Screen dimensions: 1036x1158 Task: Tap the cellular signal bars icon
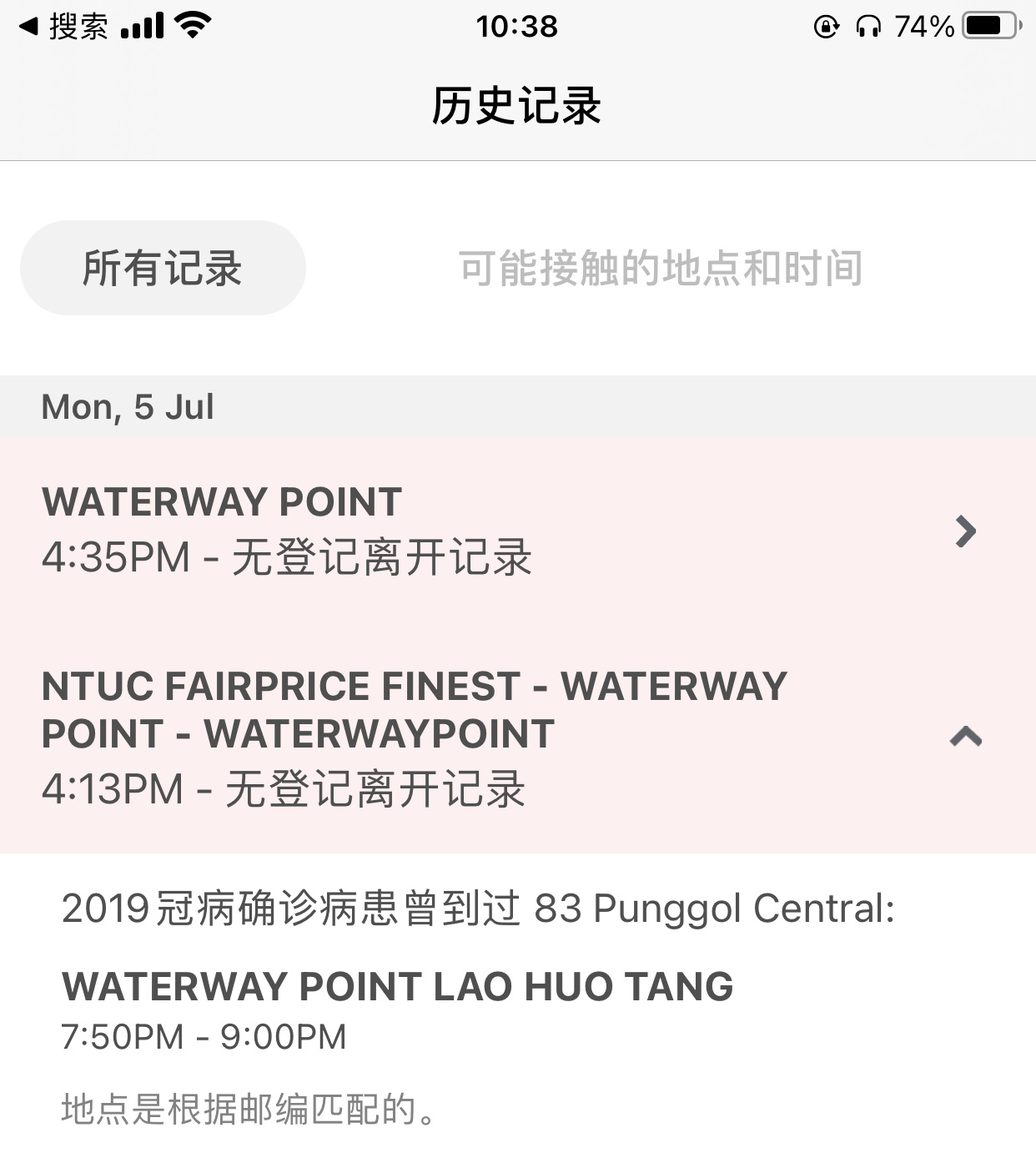pyautogui.click(x=142, y=26)
